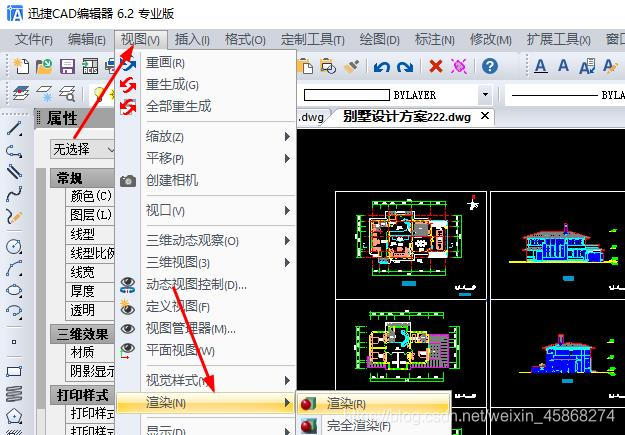This screenshot has height=435, width=625.
Task: Close the 别墅设计方案222.dwg tab
Action: (x=485, y=116)
